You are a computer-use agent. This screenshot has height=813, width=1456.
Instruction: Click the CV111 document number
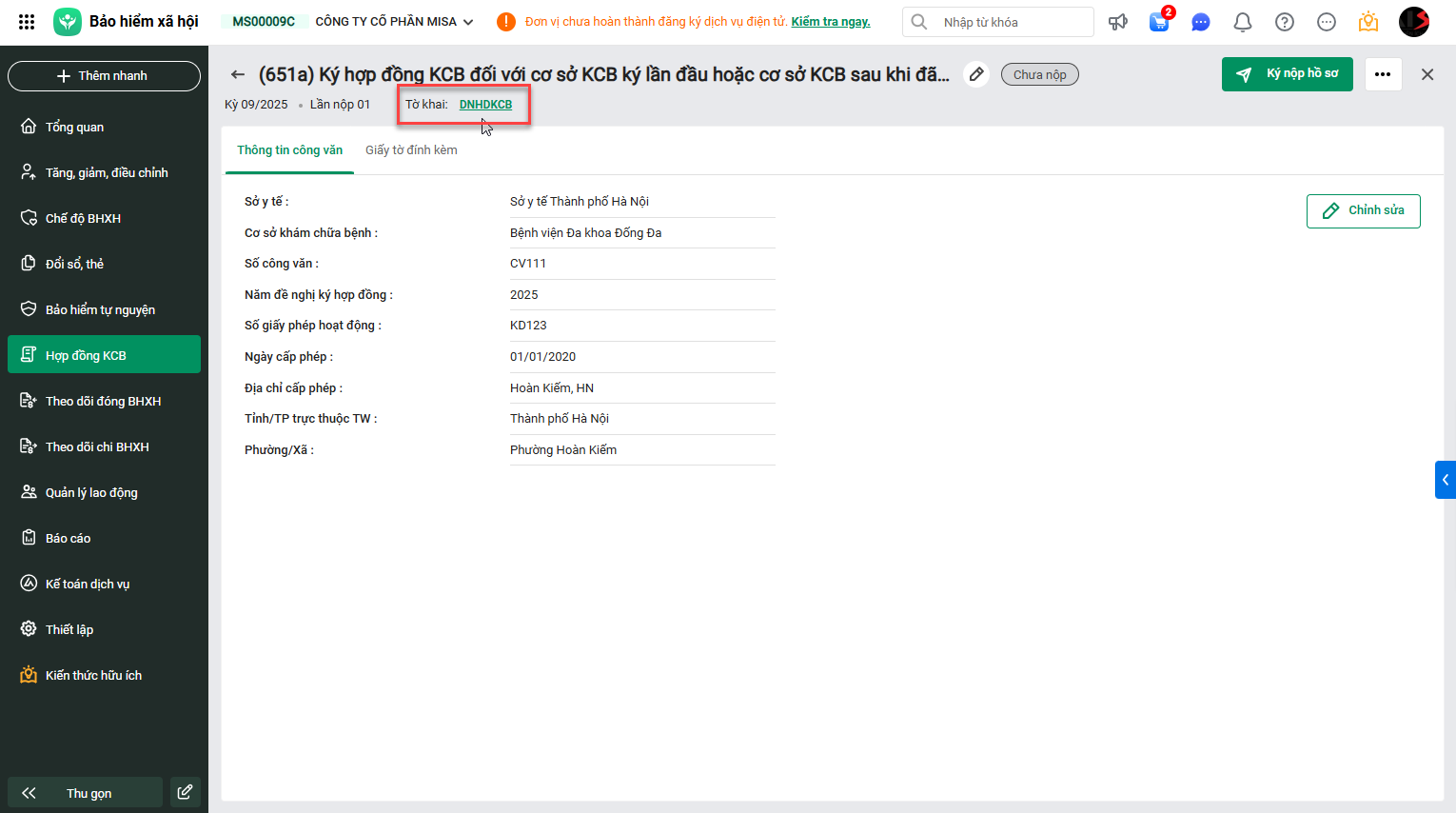click(x=528, y=264)
